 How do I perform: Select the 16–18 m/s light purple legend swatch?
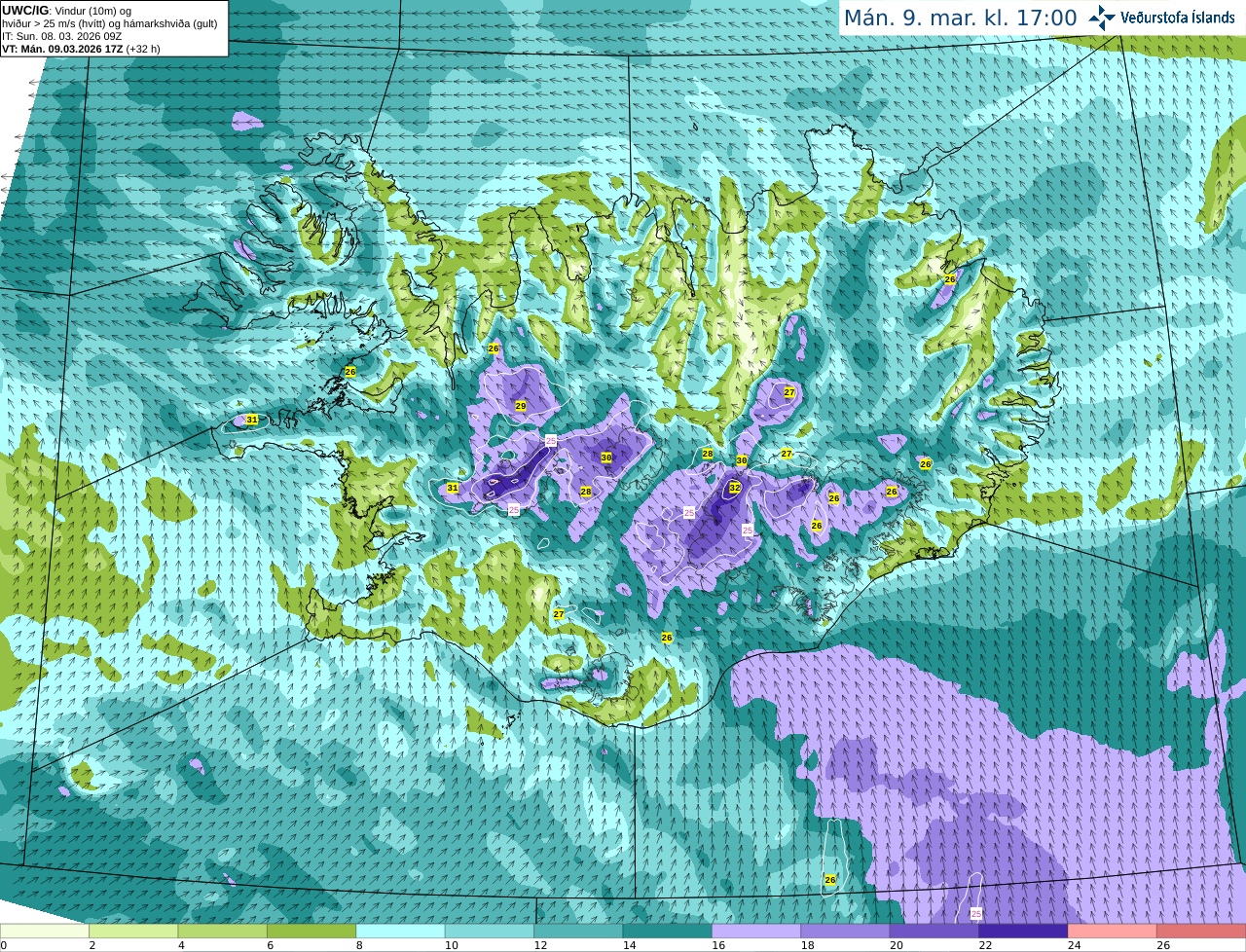(x=756, y=931)
